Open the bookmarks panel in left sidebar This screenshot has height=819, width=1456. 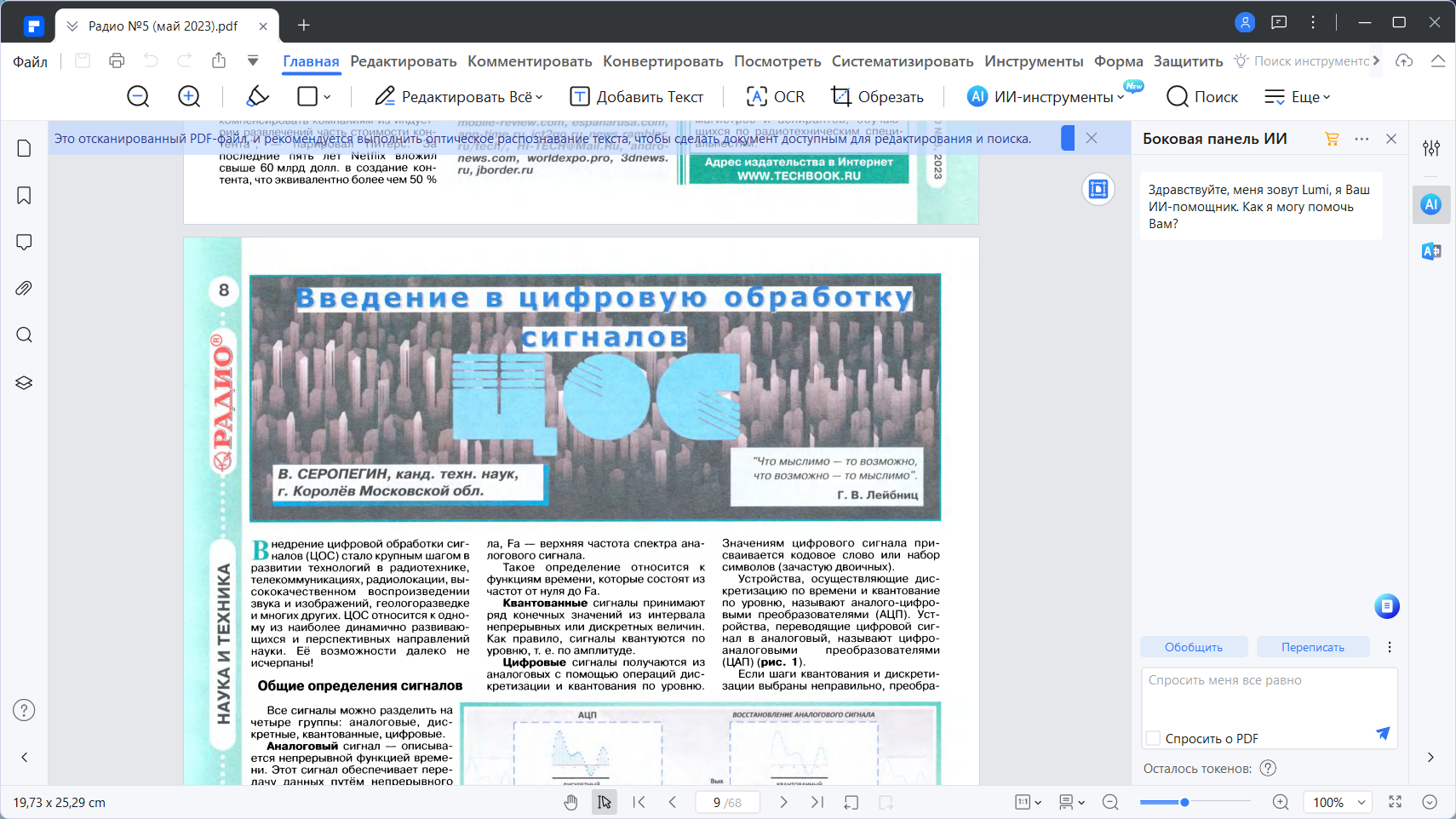point(24,196)
